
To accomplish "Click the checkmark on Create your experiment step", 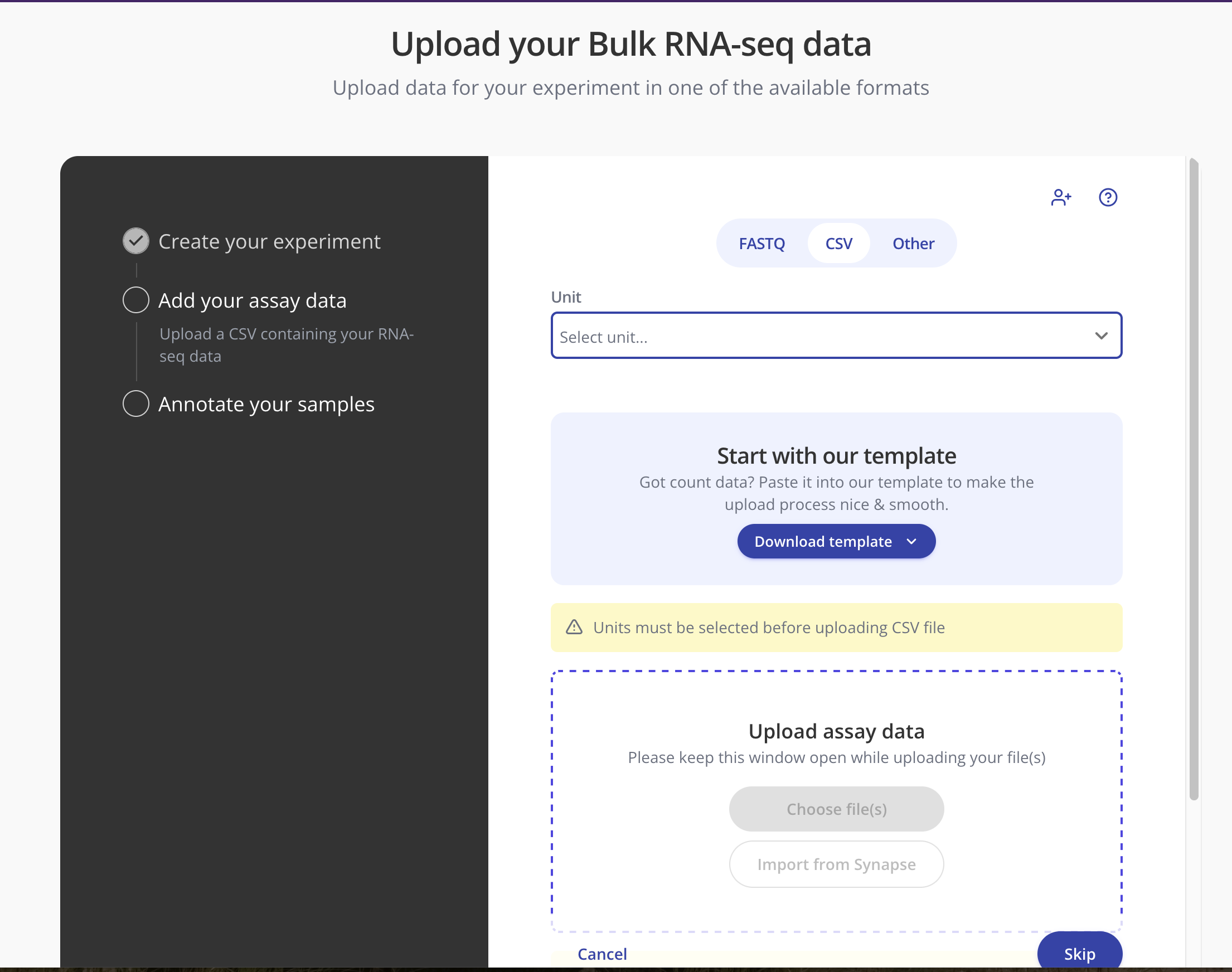I will [x=135, y=241].
